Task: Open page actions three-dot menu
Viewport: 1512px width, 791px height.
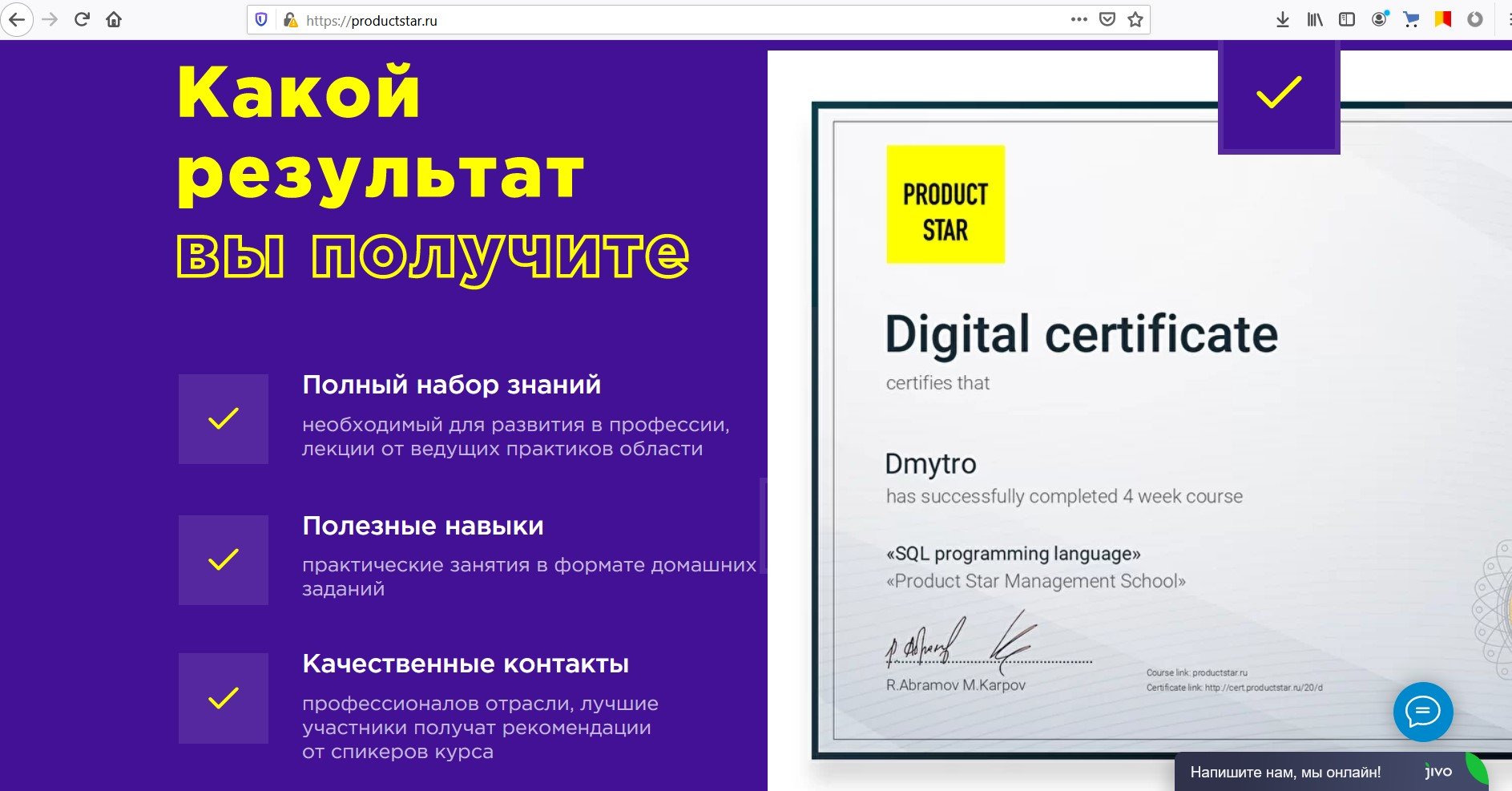Action: (x=1079, y=20)
